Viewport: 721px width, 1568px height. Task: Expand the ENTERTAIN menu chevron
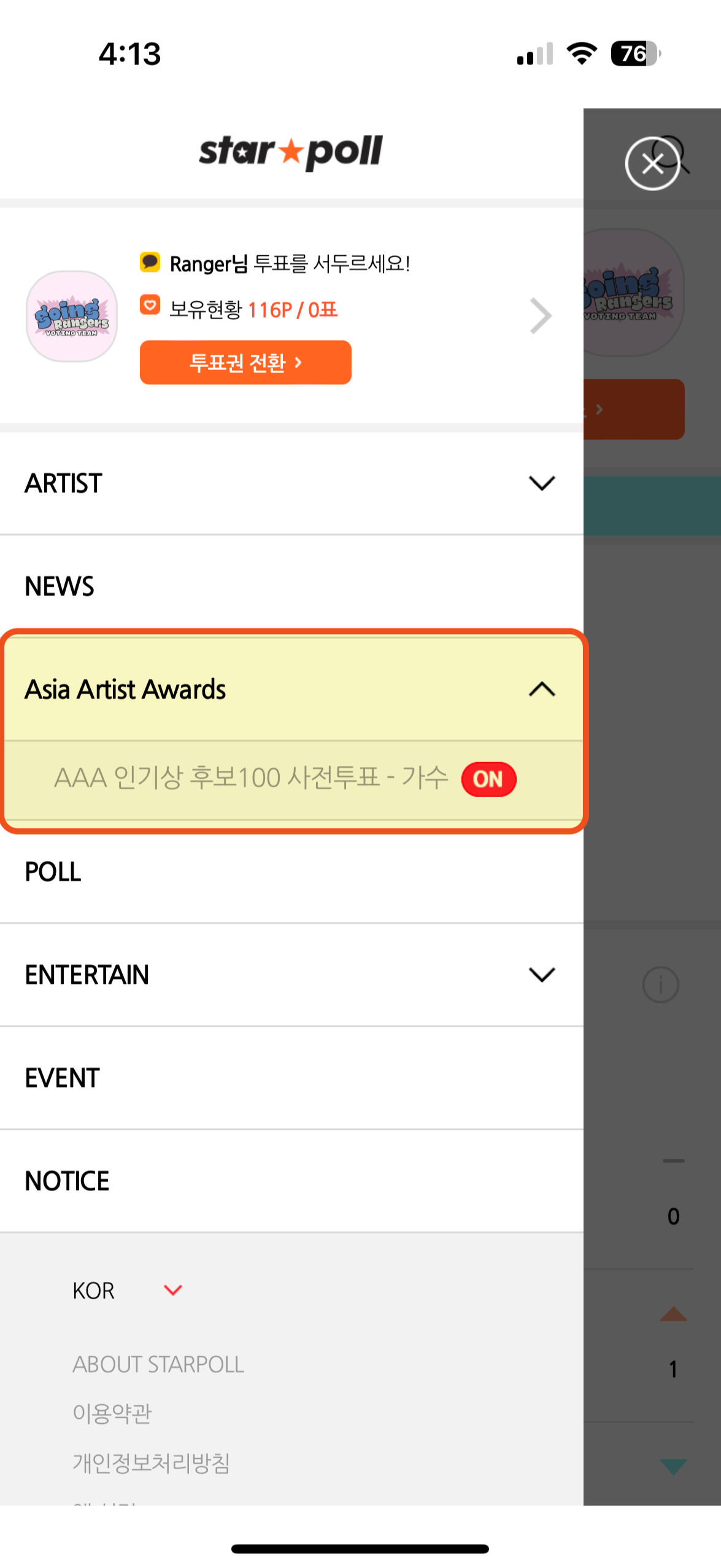(541, 974)
